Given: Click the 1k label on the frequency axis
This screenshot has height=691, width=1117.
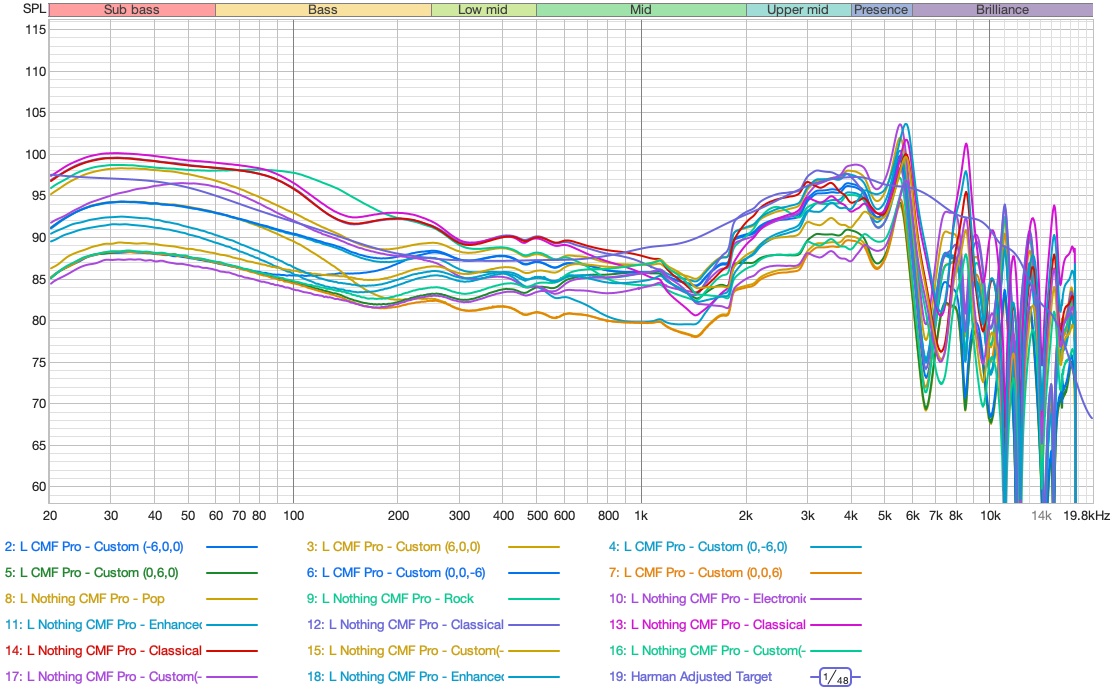Looking at the screenshot, I should [x=641, y=516].
